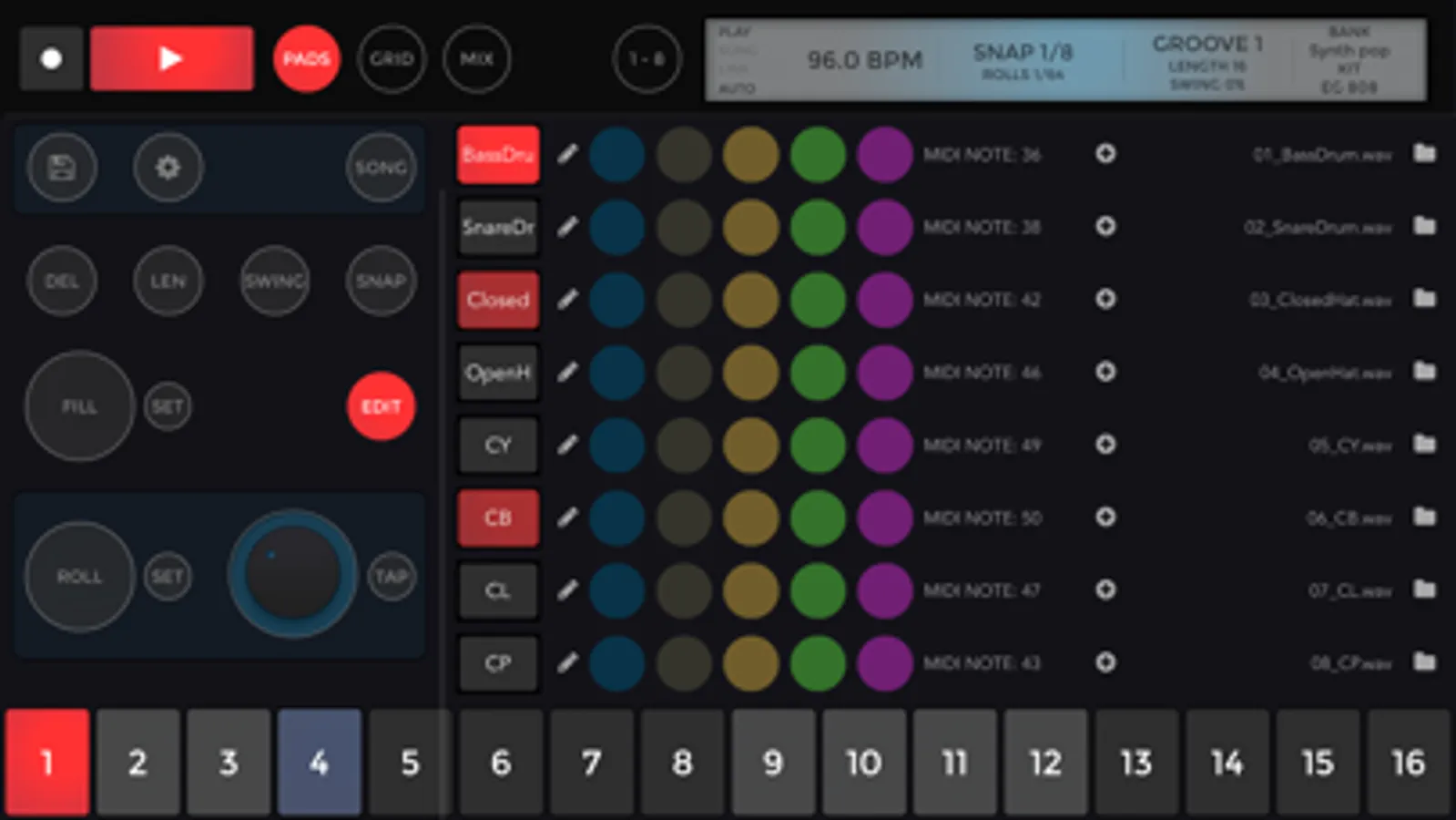1456x820 pixels.
Task: Switch to MIX view
Action: tap(476, 59)
